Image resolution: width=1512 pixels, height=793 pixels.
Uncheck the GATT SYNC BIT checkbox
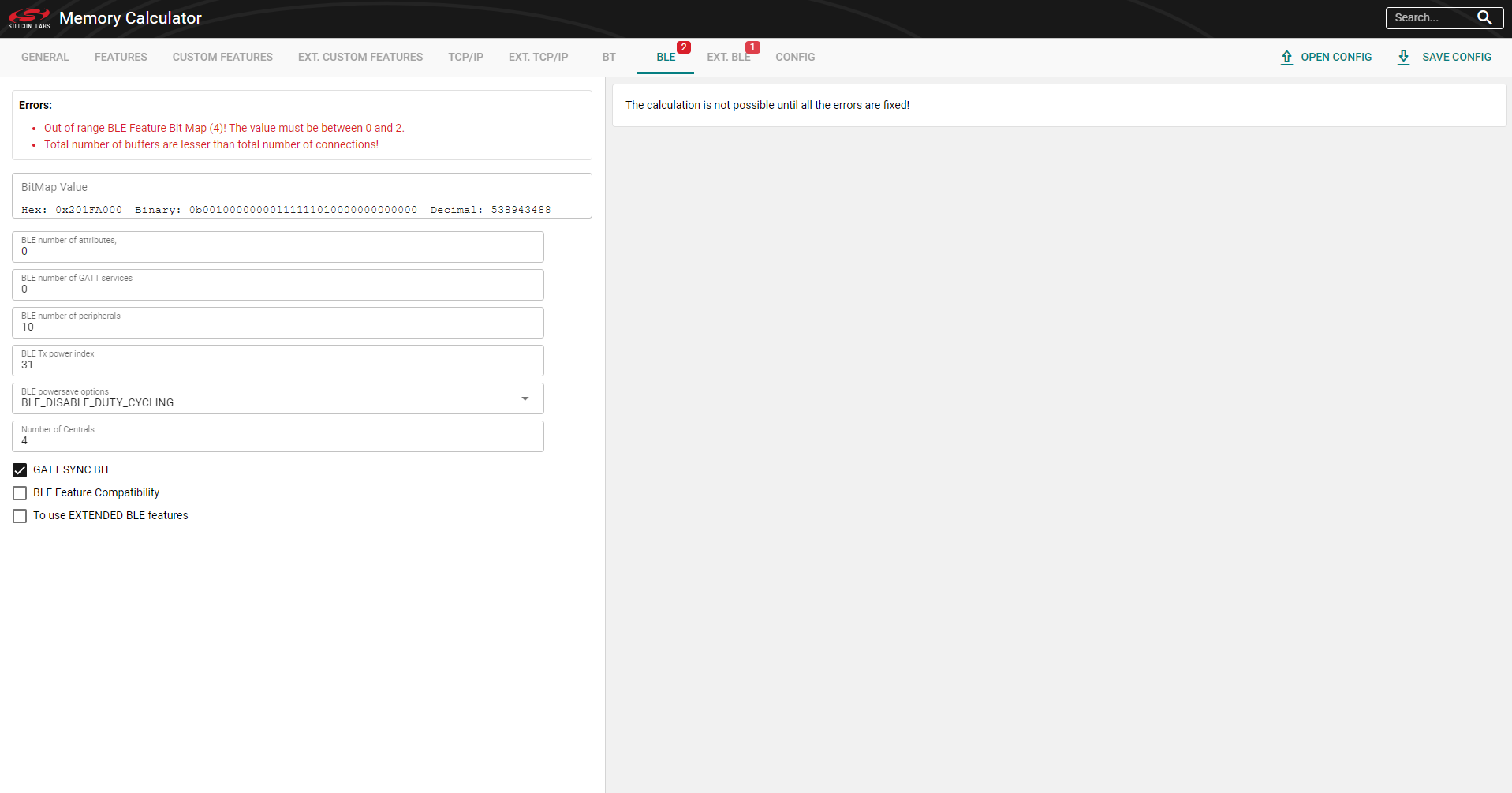pyautogui.click(x=20, y=469)
